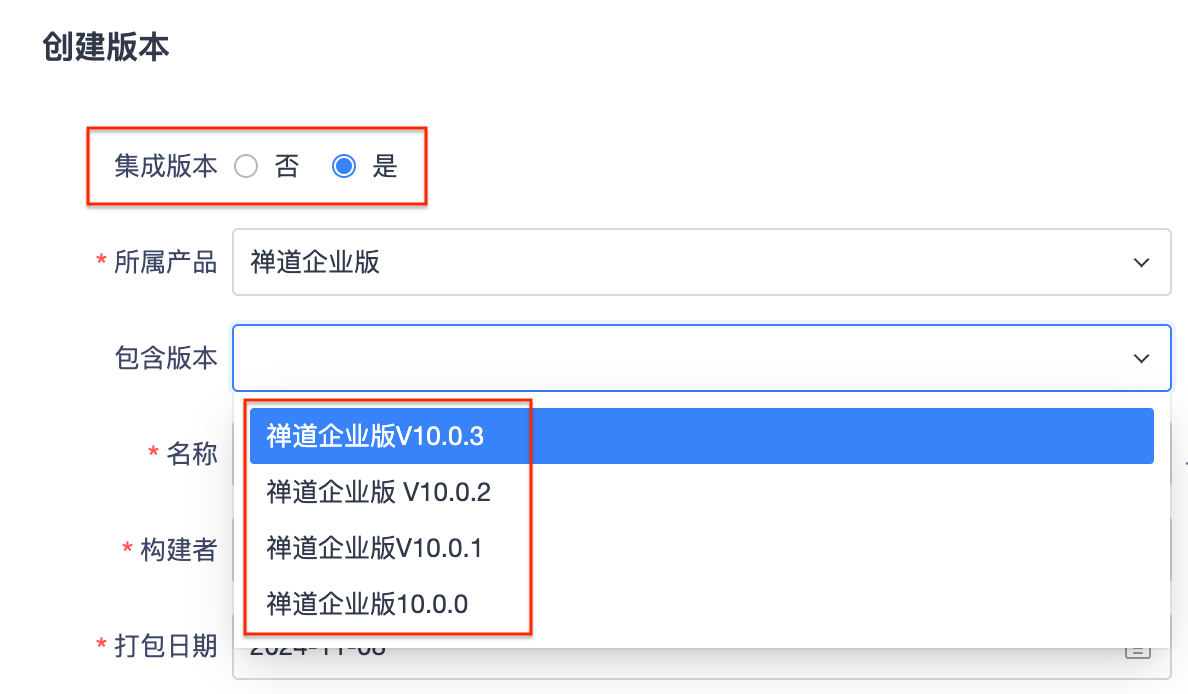1188x694 pixels.
Task: Click the 包含版本 field label
Action: pyautogui.click(x=166, y=358)
